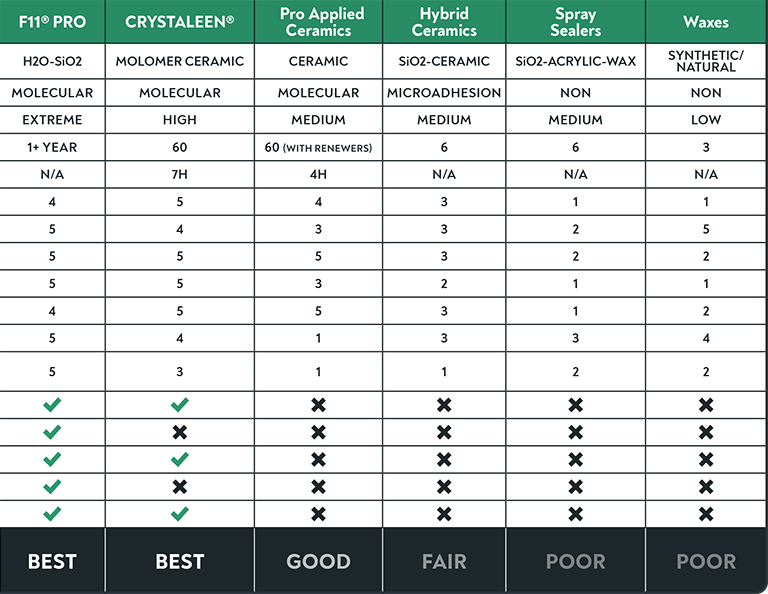Select the bottom X under Spray Sealers
This screenshot has width=768, height=594.
pos(575,514)
